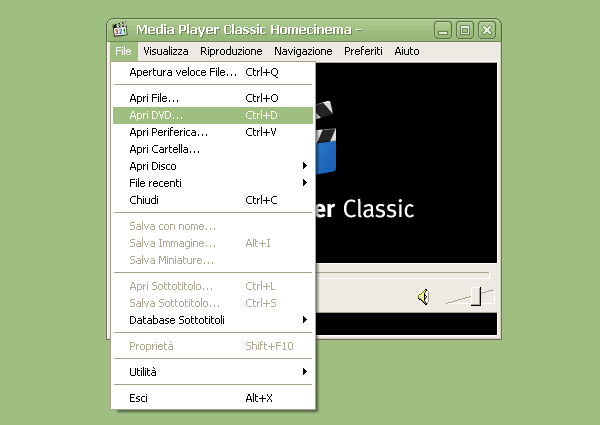Screen dimensions: 600x425
Task: Select Apertura veloce File from menu
Action: pyautogui.click(x=184, y=72)
